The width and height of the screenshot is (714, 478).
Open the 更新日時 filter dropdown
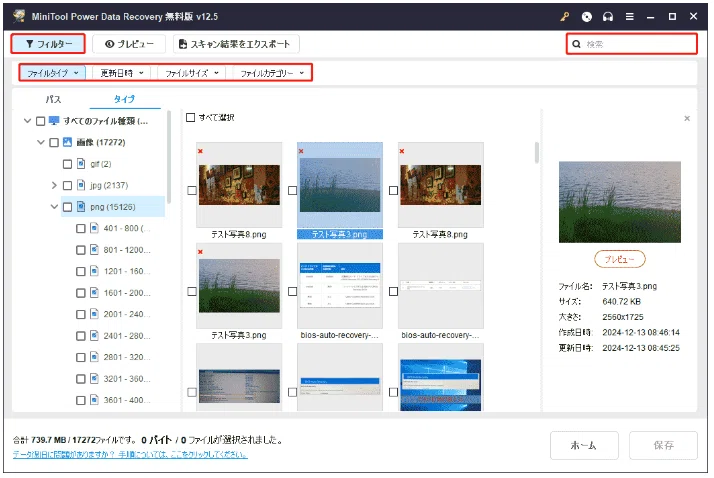click(121, 73)
